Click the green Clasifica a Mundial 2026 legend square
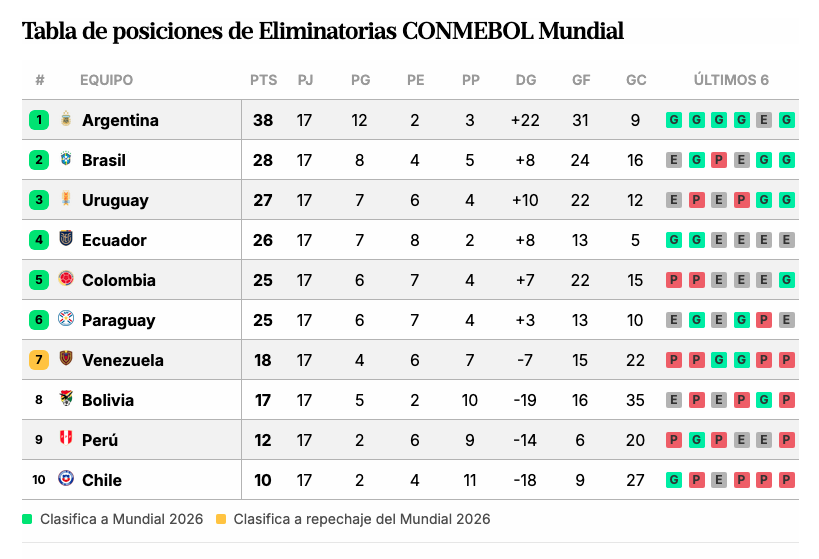The image size is (819, 559). (27, 519)
